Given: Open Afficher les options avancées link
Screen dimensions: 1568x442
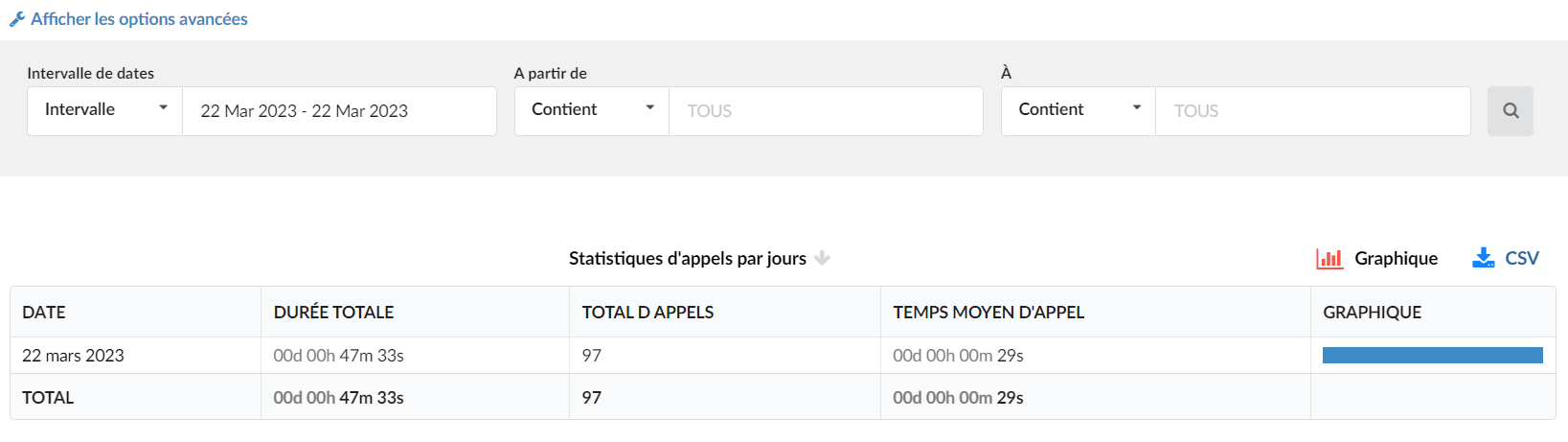Looking at the screenshot, I should point(139,19).
